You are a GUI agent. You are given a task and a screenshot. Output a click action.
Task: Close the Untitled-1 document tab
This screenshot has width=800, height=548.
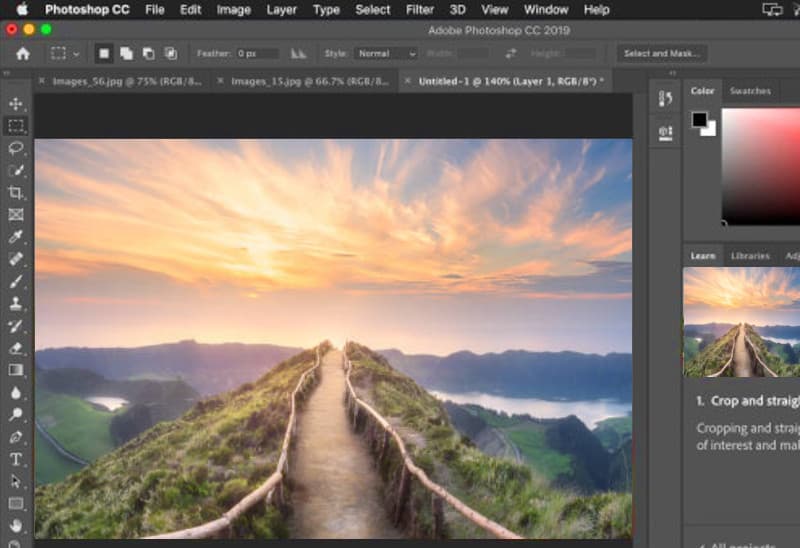(x=408, y=81)
